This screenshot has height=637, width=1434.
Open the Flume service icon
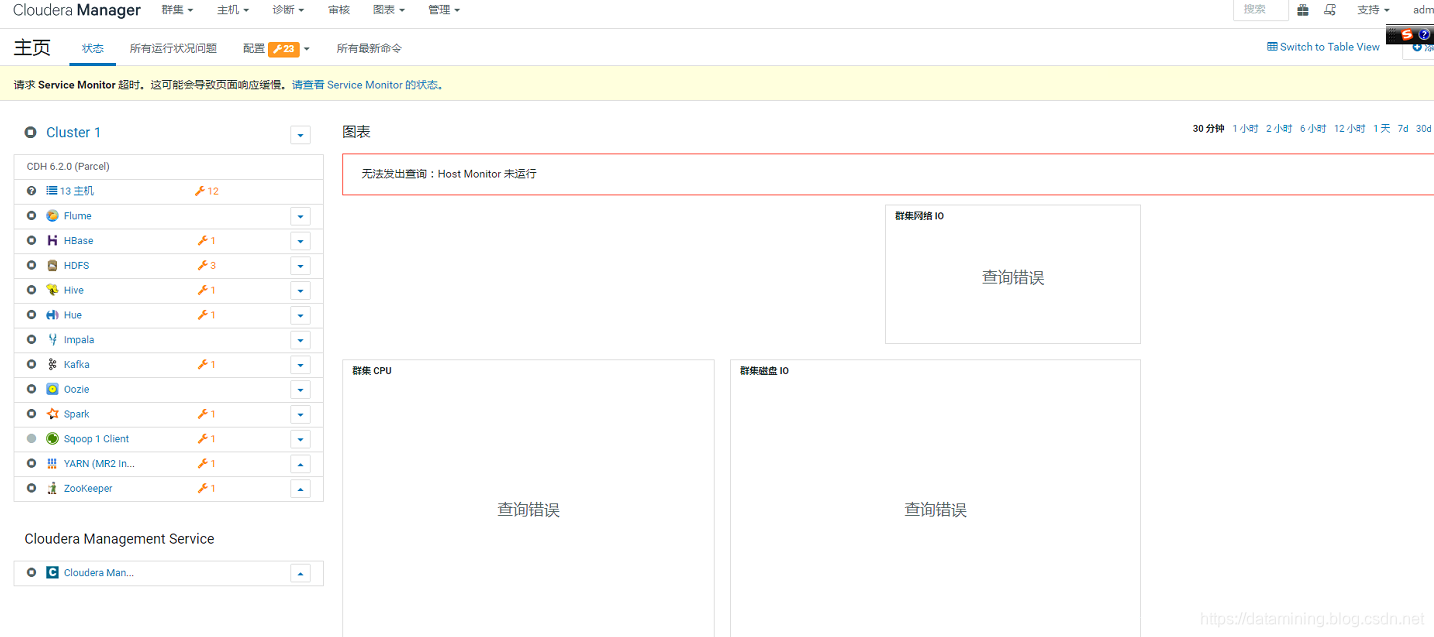[52, 216]
